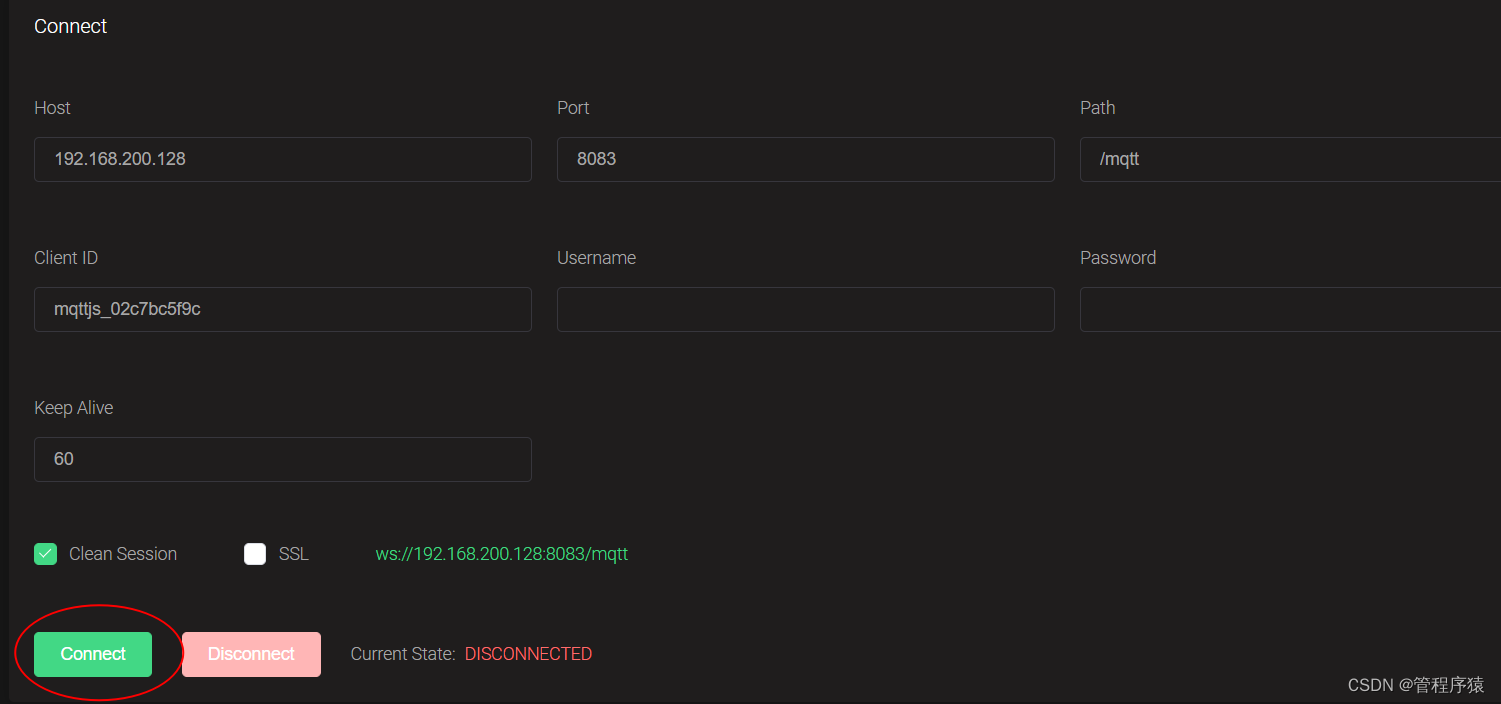Click the SSL label text
The width and height of the screenshot is (1501, 704).
(294, 554)
